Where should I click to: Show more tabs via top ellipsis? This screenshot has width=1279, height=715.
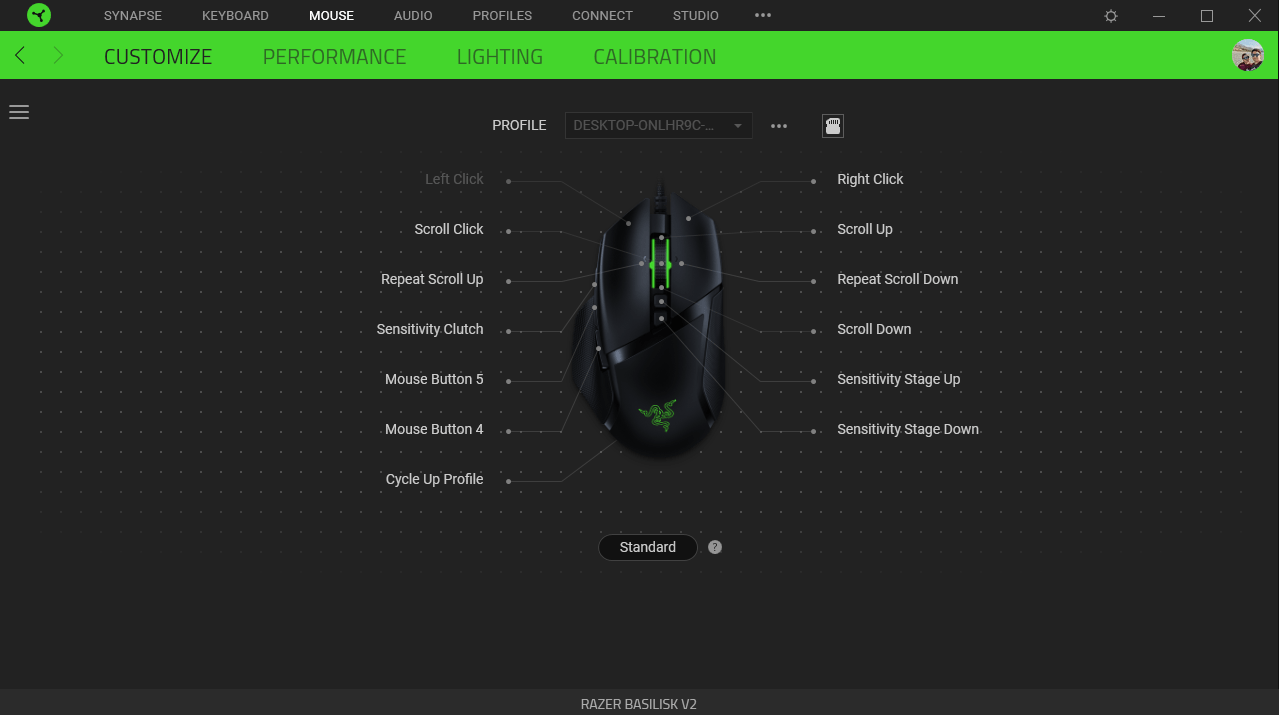pyautogui.click(x=763, y=16)
